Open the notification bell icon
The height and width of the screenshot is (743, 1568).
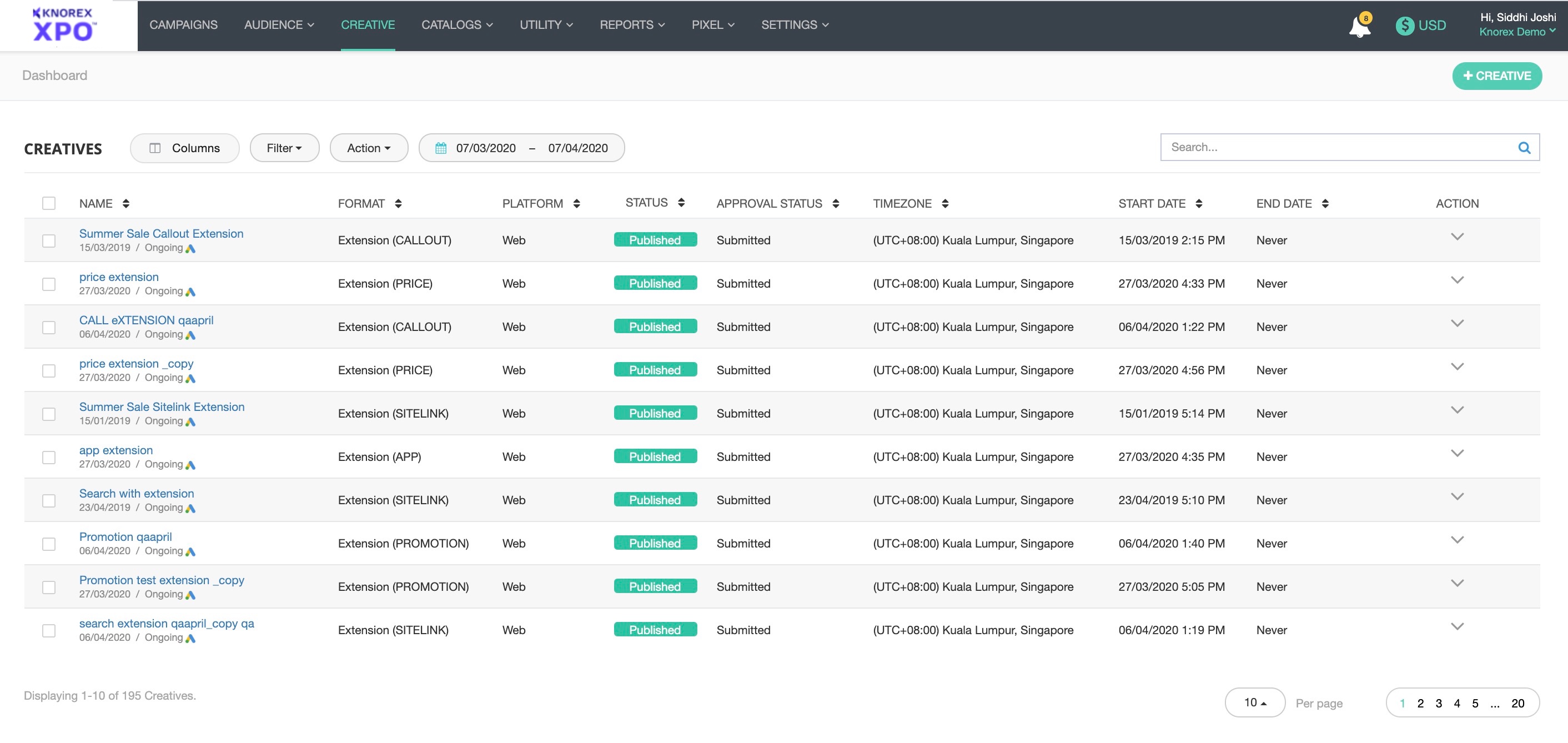[x=1359, y=26]
